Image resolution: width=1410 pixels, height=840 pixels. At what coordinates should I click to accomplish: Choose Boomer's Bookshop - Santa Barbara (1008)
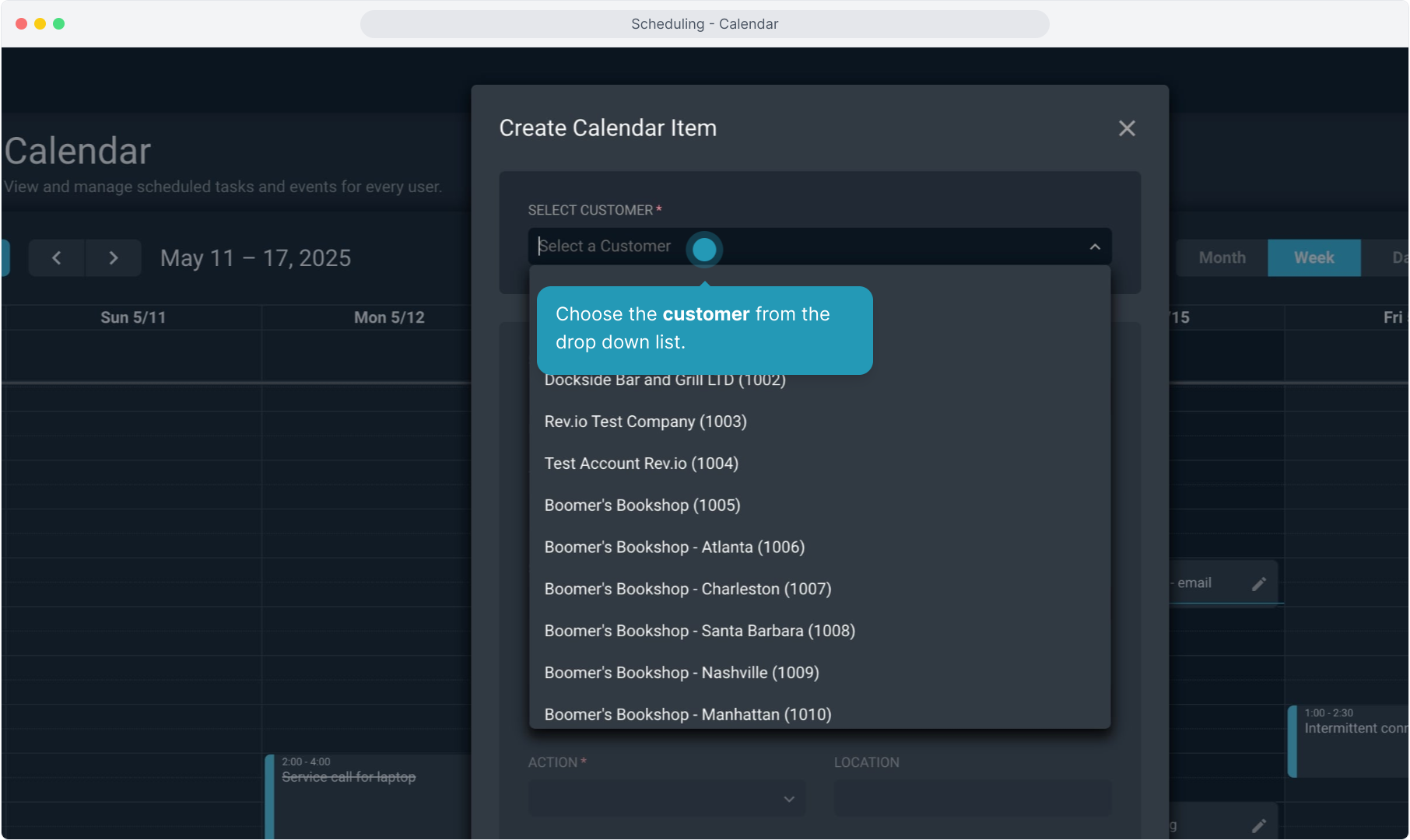699,632
